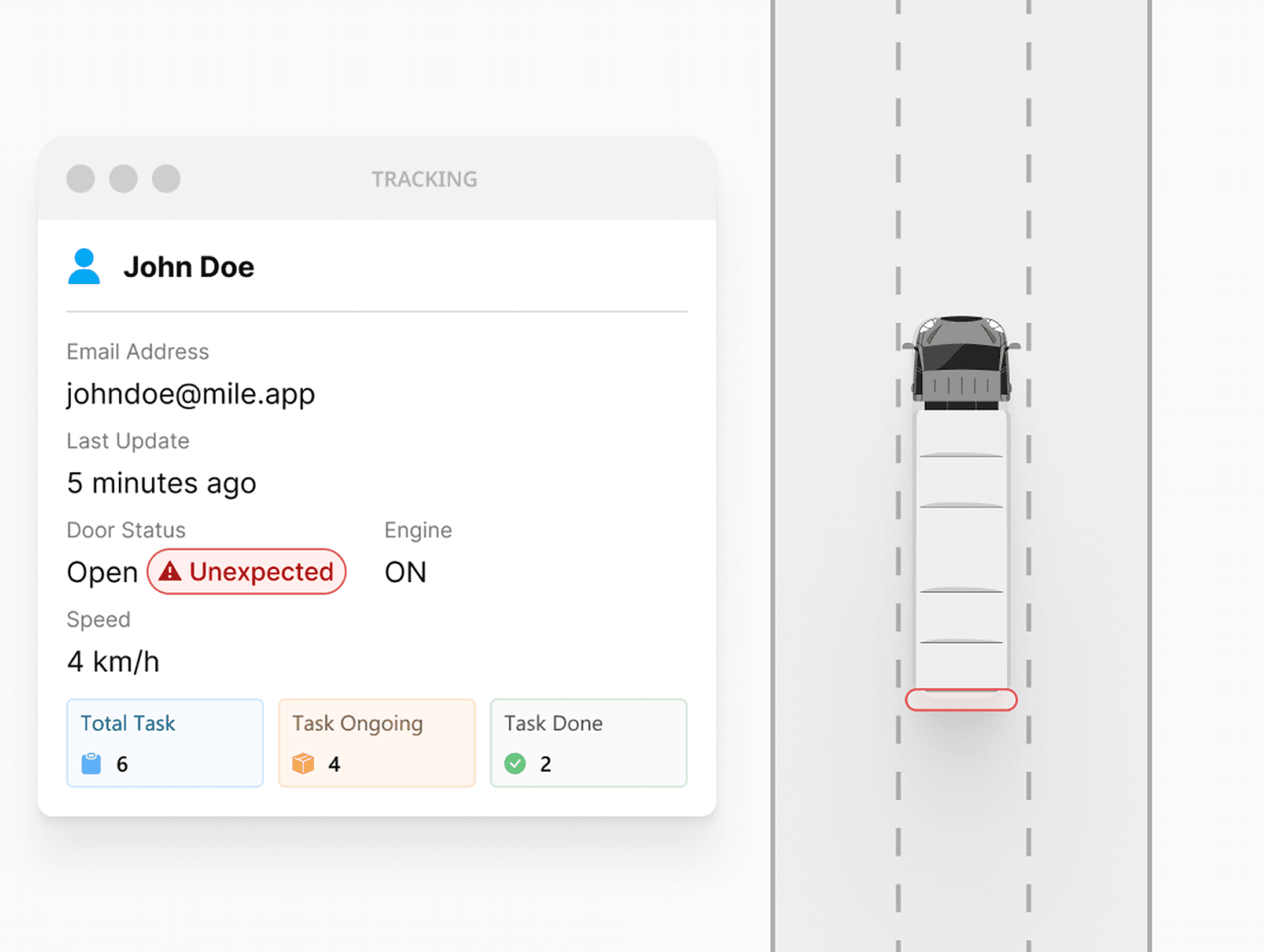Click the red warning triangle icon
Viewport: 1264px width, 952px height.
pyautogui.click(x=170, y=571)
